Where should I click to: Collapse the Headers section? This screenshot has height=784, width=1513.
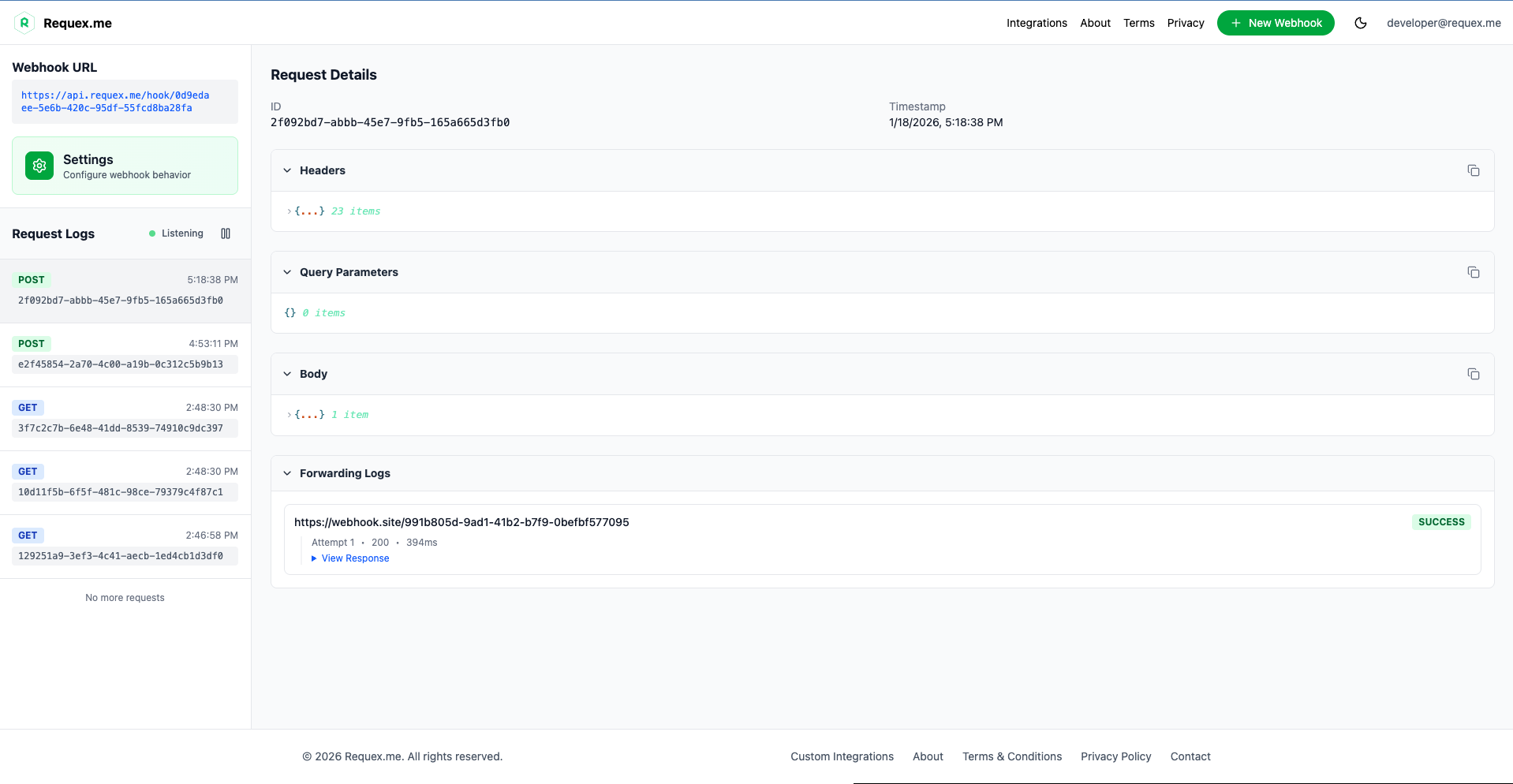click(287, 170)
